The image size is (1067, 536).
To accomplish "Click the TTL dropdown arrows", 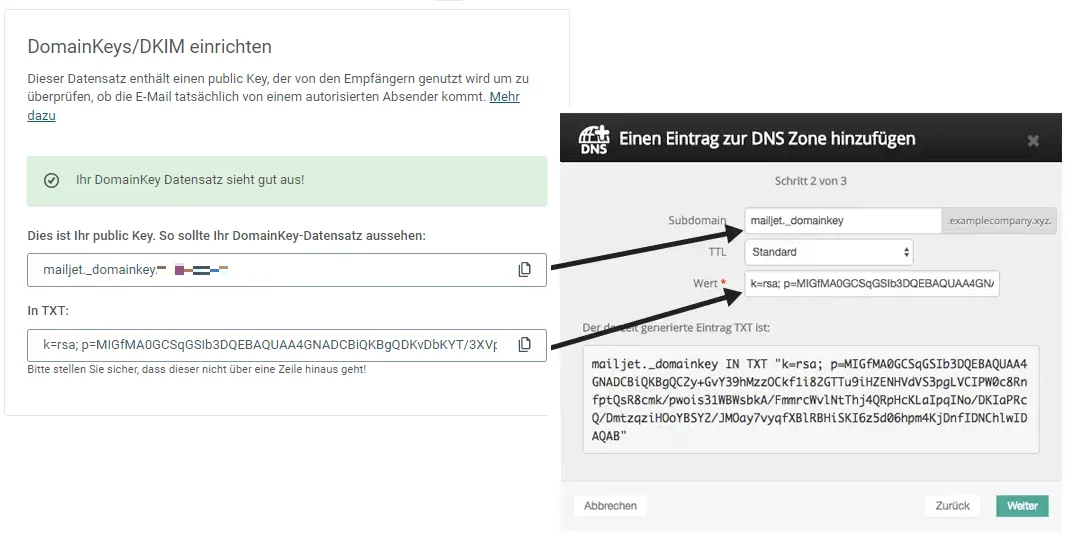I will (906, 252).
